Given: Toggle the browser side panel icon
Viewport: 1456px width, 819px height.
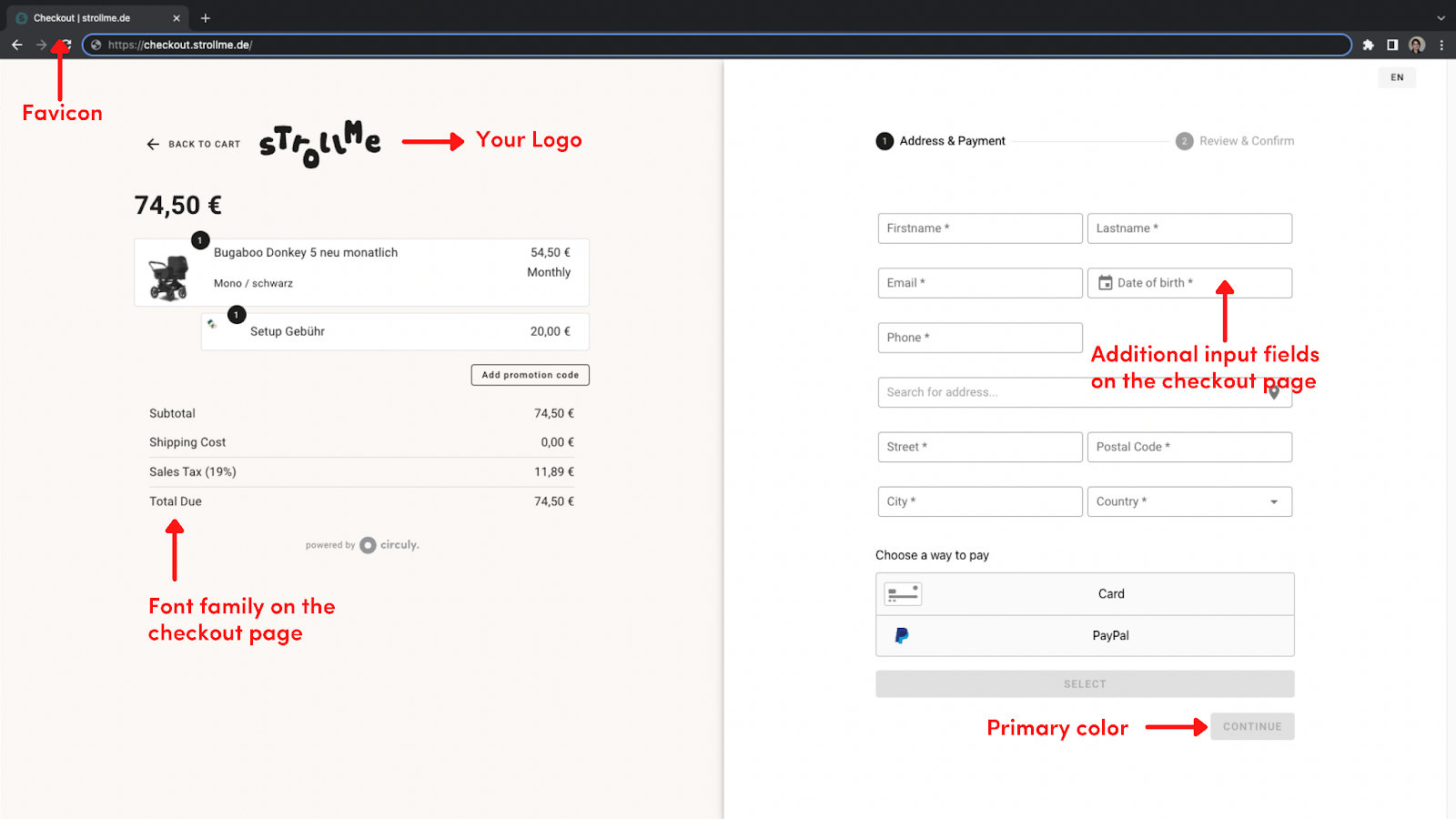Looking at the screenshot, I should (x=1391, y=44).
